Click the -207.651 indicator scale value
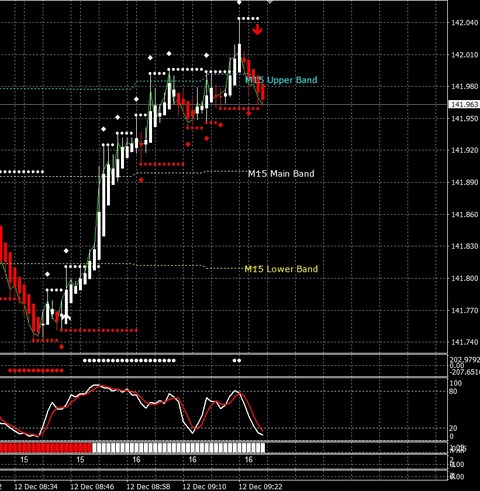The height and width of the screenshot is (491, 480). 465,372
